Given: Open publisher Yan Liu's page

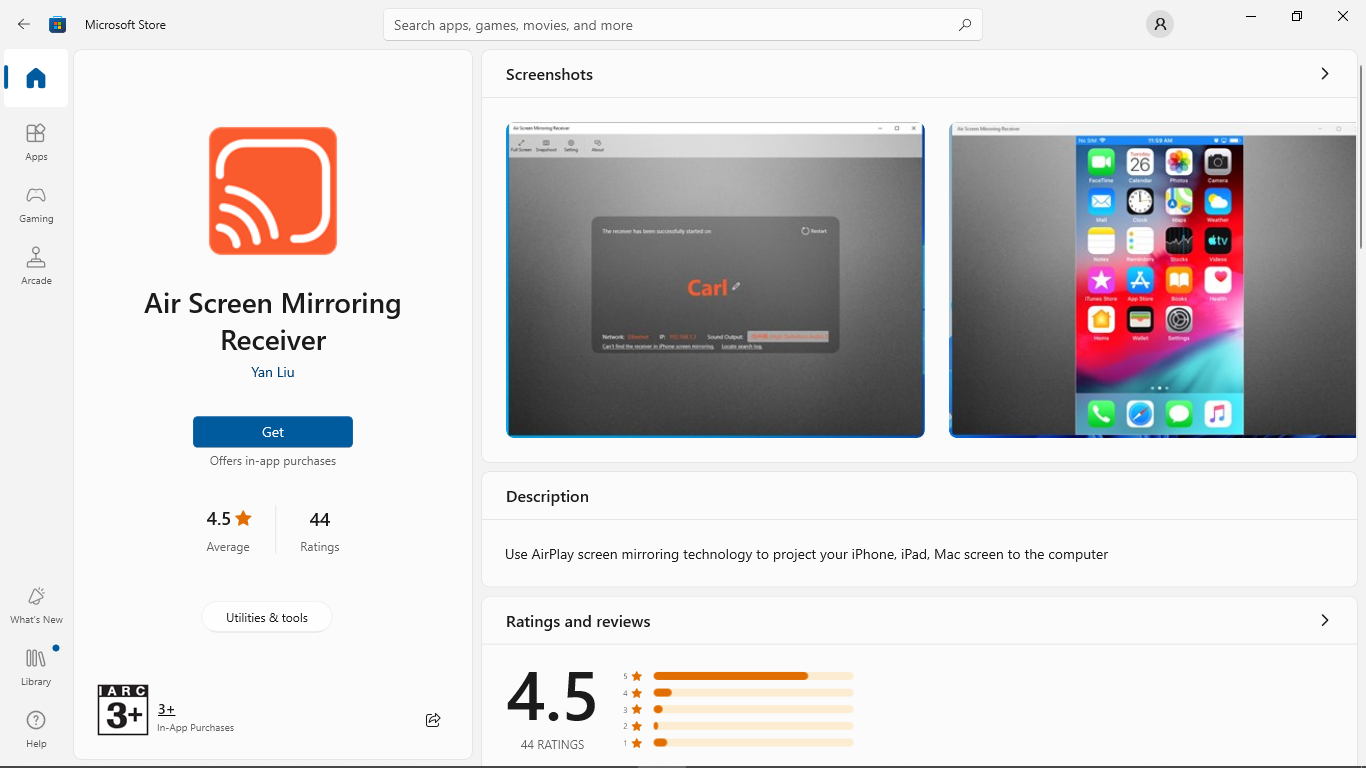Looking at the screenshot, I should click(273, 372).
